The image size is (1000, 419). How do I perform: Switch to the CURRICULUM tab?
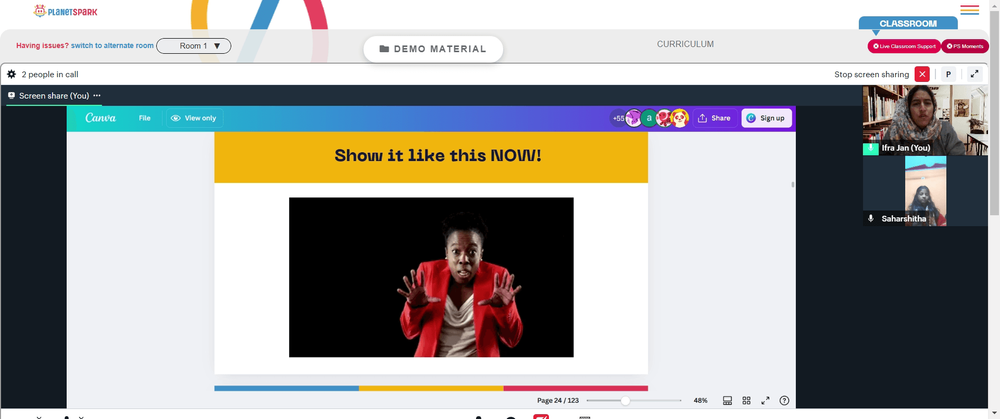pos(686,45)
